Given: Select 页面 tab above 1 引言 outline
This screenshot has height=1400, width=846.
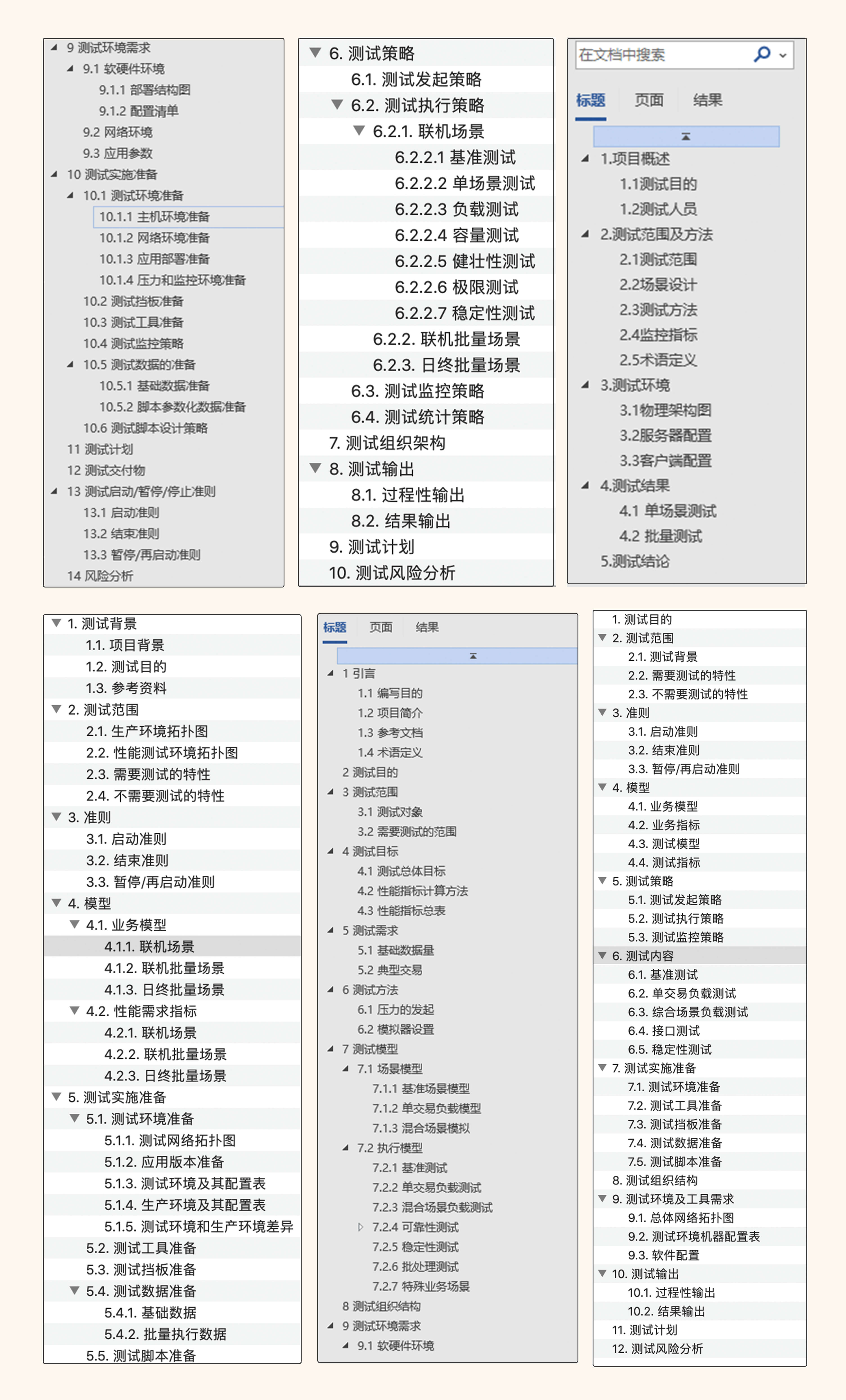Looking at the screenshot, I should [381, 627].
